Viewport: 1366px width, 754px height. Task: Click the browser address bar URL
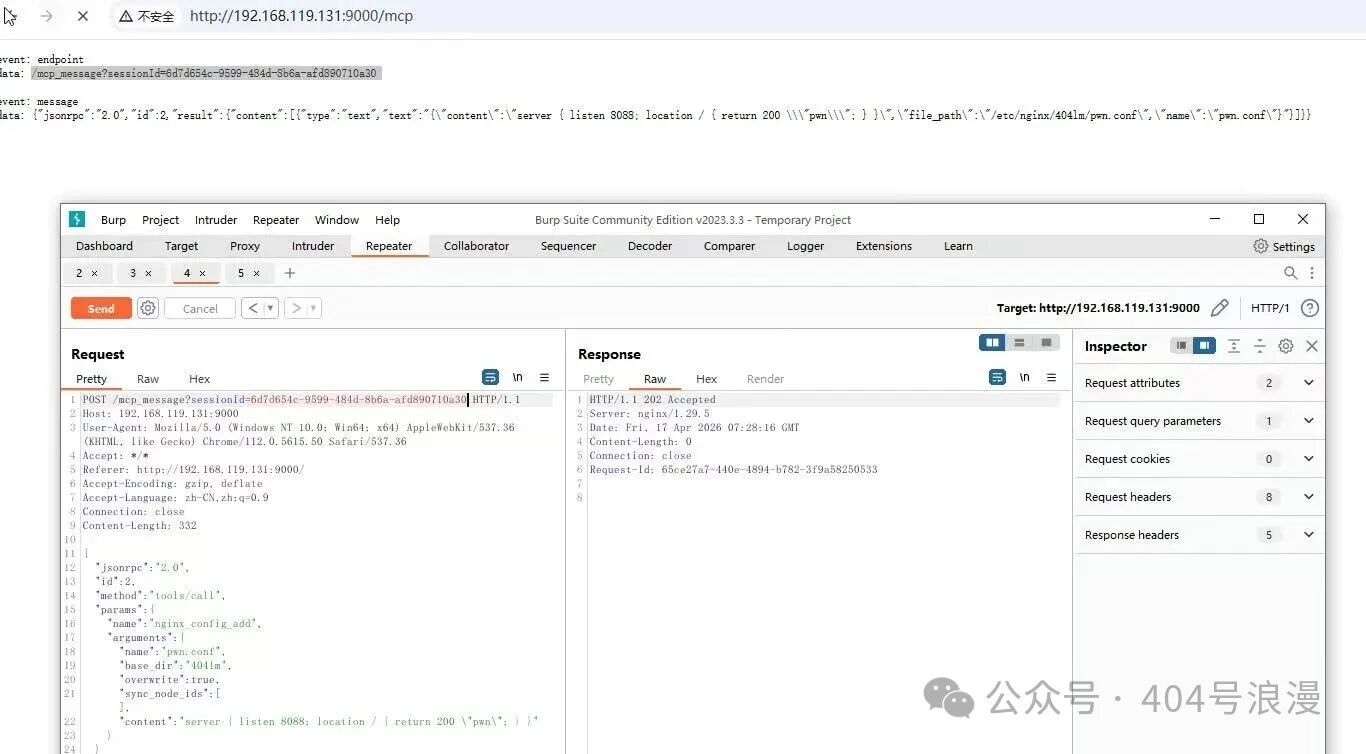(301, 16)
